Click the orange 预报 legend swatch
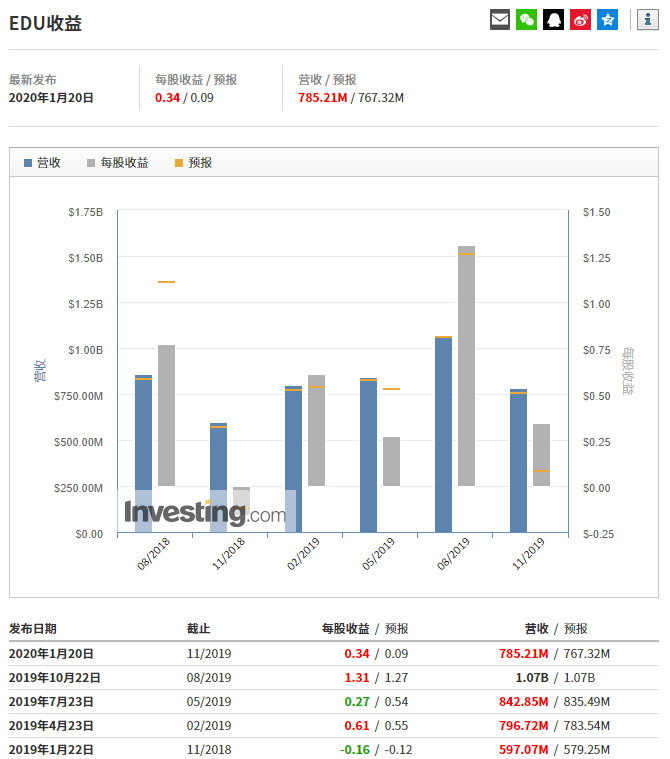 [x=179, y=163]
